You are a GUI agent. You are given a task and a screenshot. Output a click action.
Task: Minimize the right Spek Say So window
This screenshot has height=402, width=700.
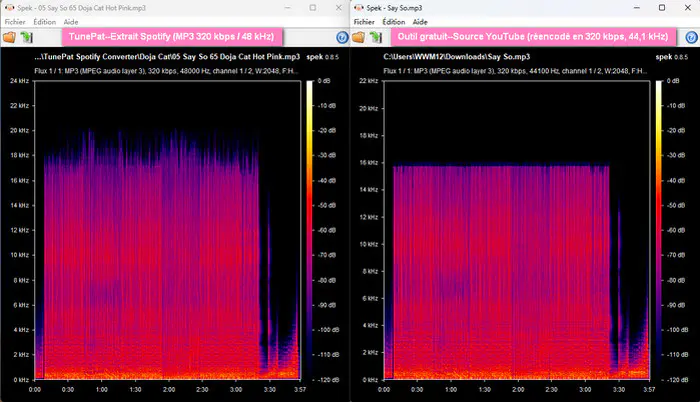[637, 8]
